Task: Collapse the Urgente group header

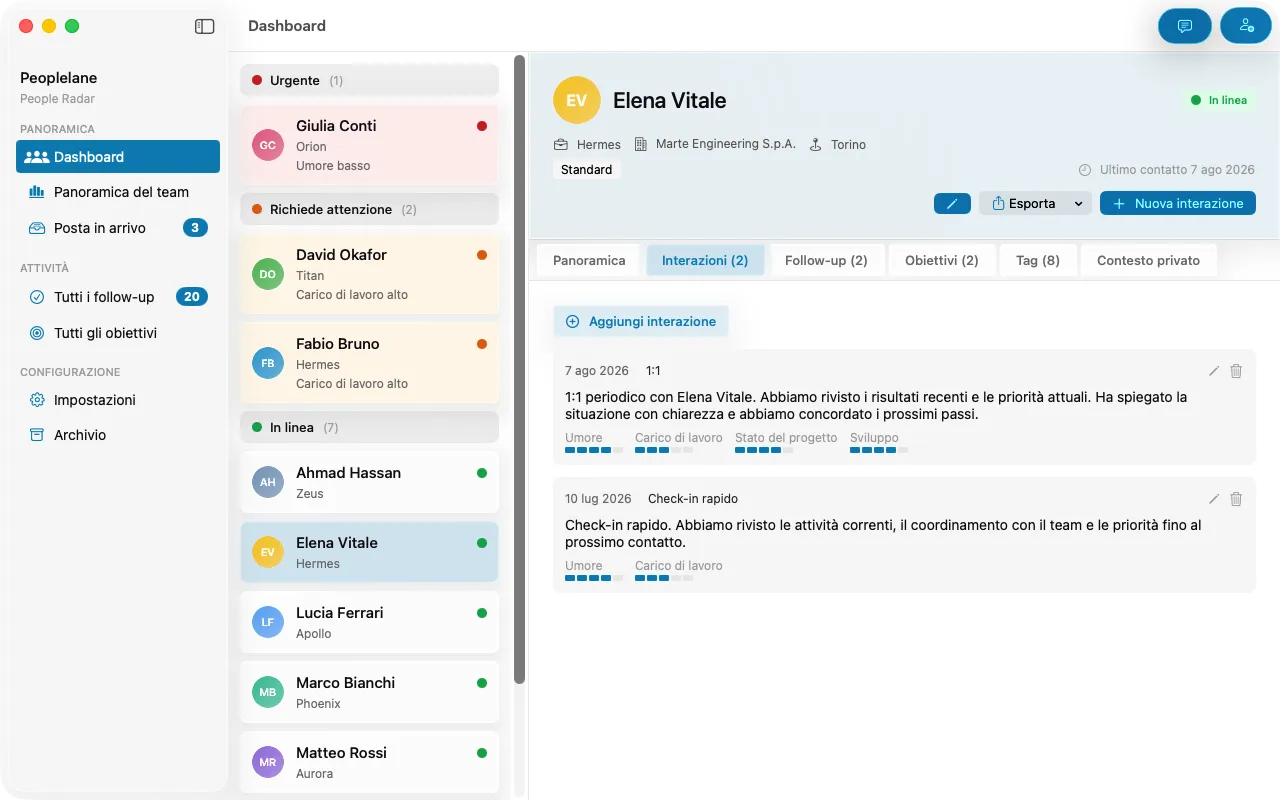Action: (x=369, y=80)
